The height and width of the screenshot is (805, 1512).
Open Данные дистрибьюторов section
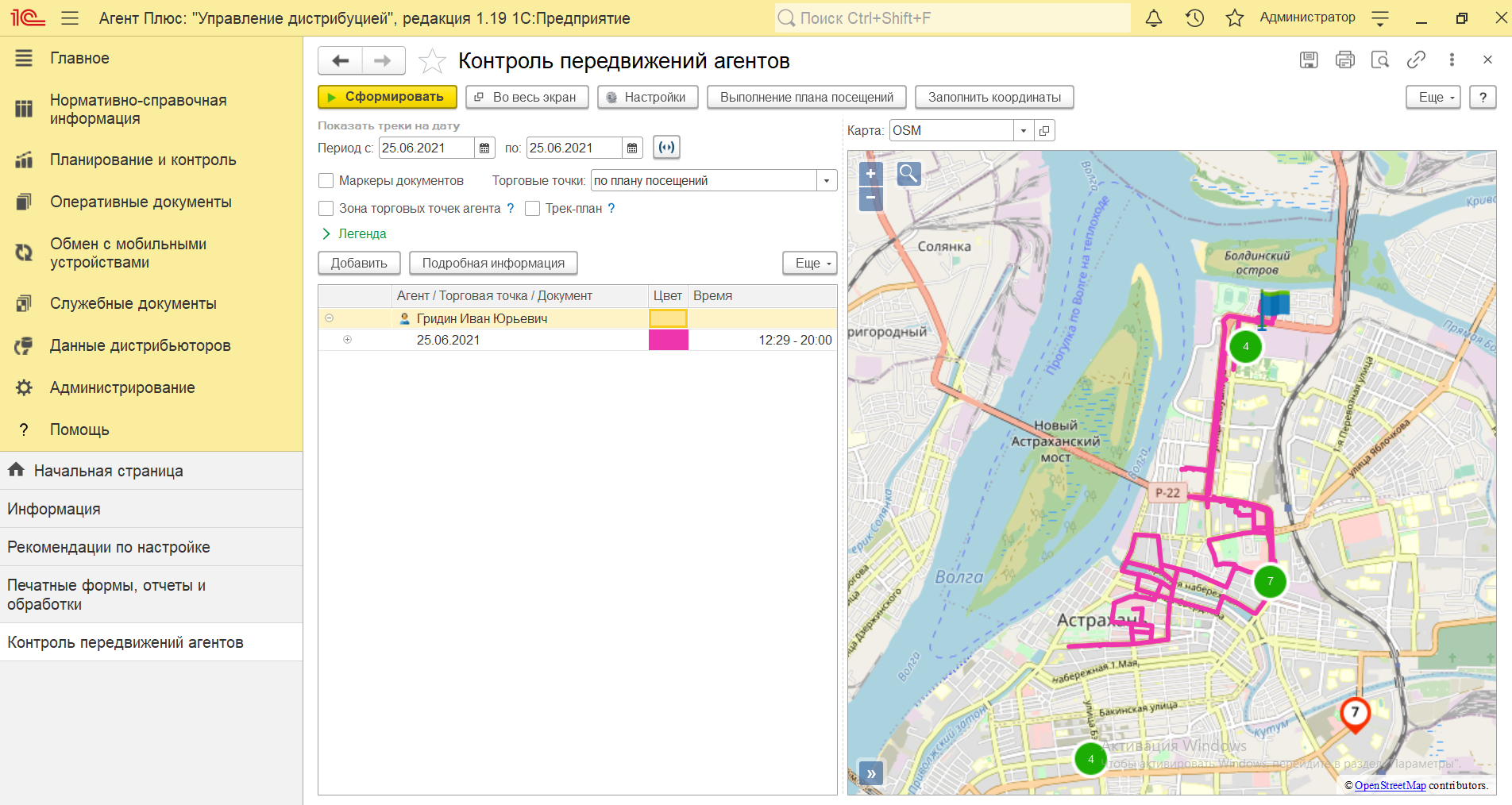pos(151,345)
